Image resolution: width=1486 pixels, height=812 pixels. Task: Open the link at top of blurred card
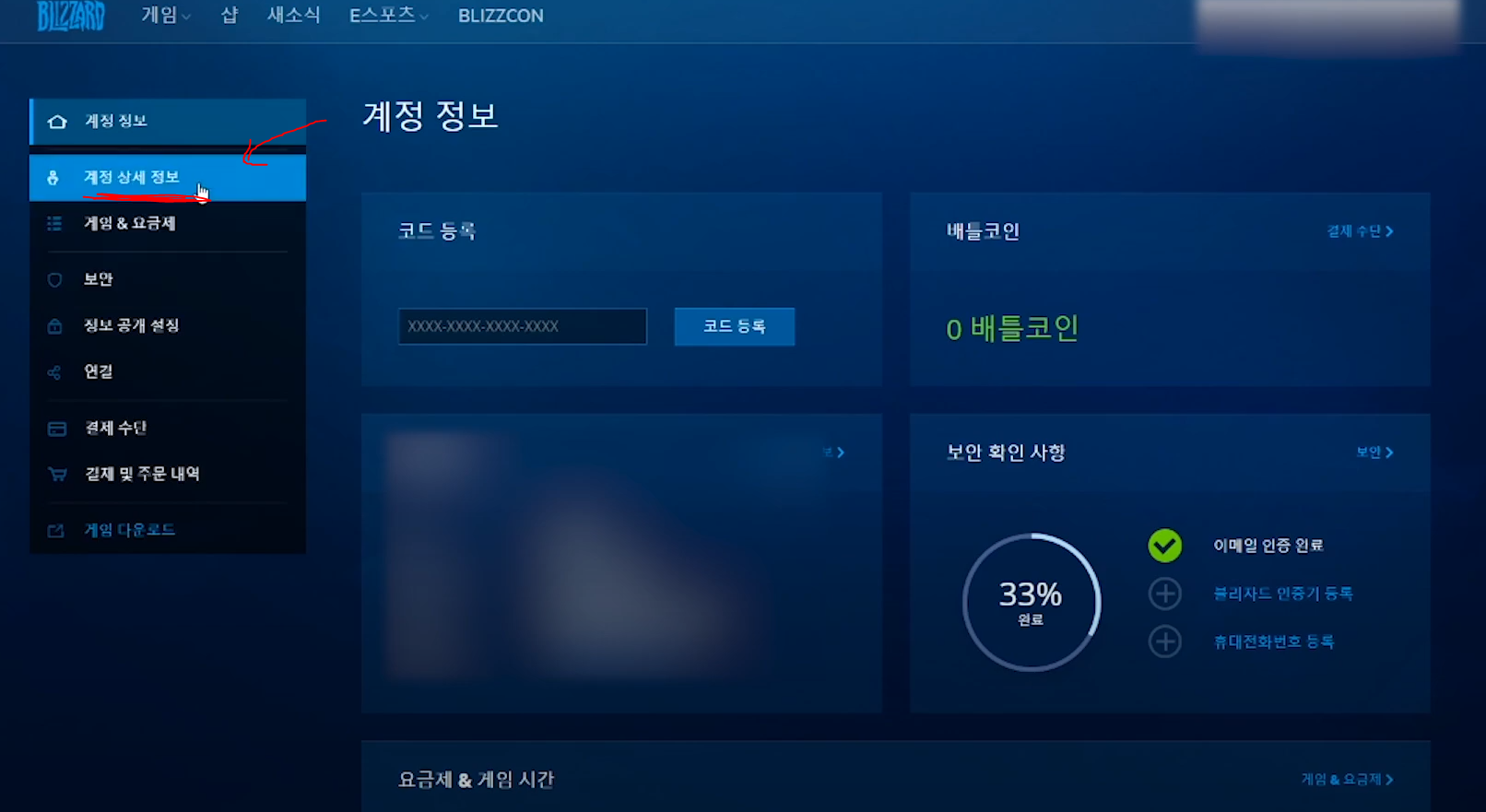[833, 453]
